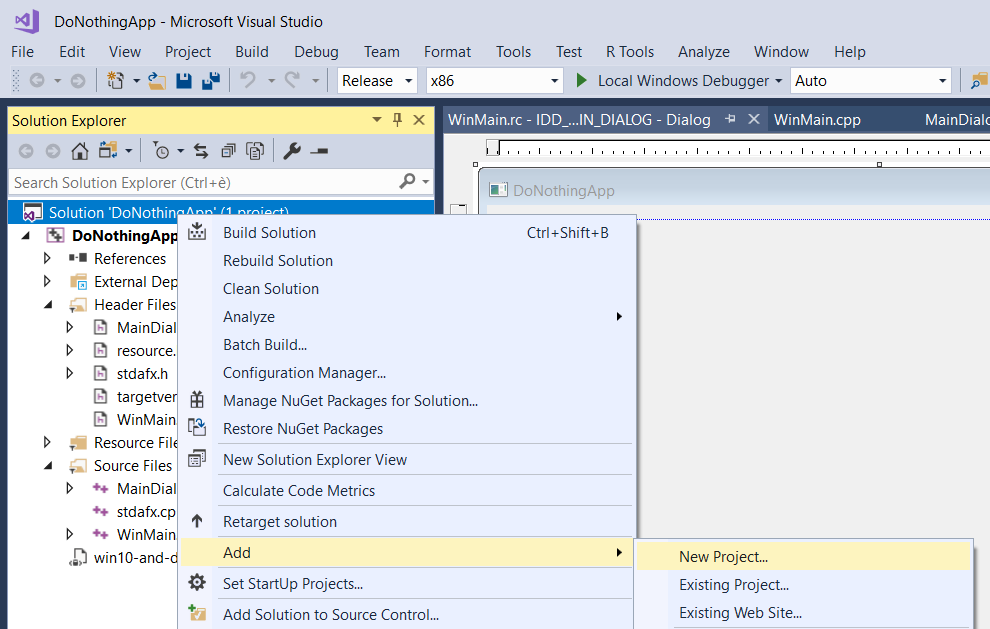Close the WinMain.rc Dialog tab
Screen dimensions: 990x629
pos(754,119)
